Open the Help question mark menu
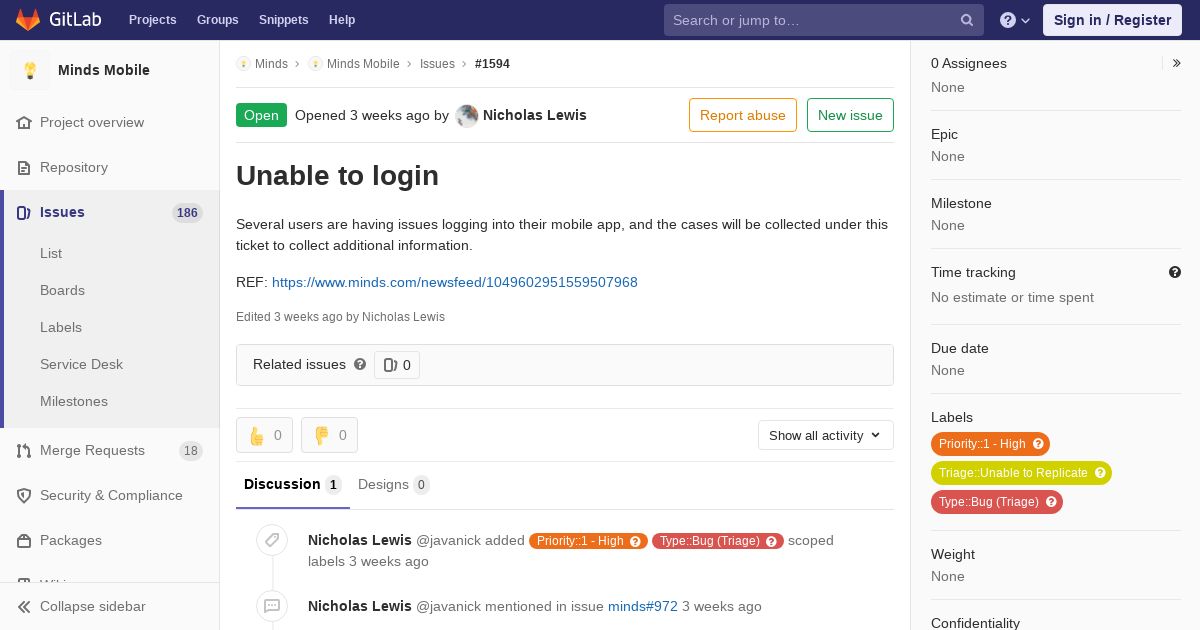 click(1015, 20)
